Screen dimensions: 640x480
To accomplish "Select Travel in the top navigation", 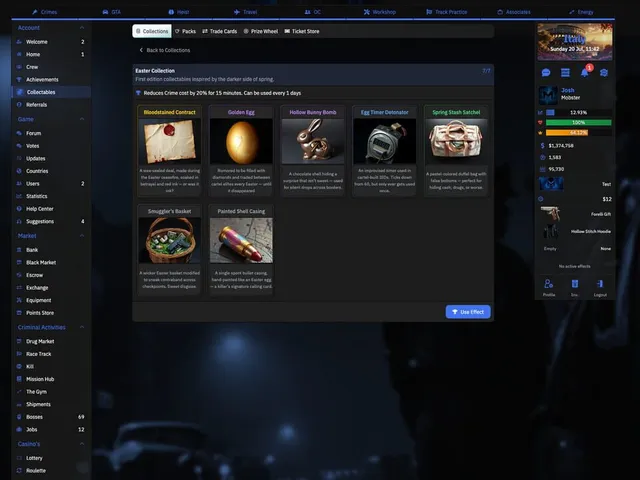I will coord(245,12).
